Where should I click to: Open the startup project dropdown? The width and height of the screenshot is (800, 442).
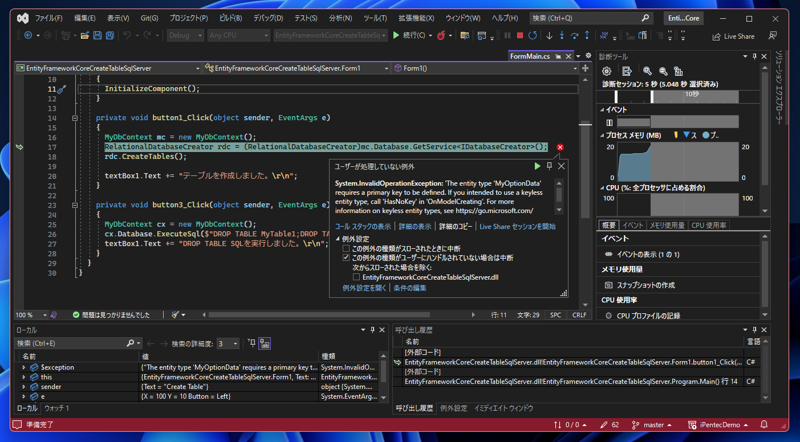[x=330, y=36]
